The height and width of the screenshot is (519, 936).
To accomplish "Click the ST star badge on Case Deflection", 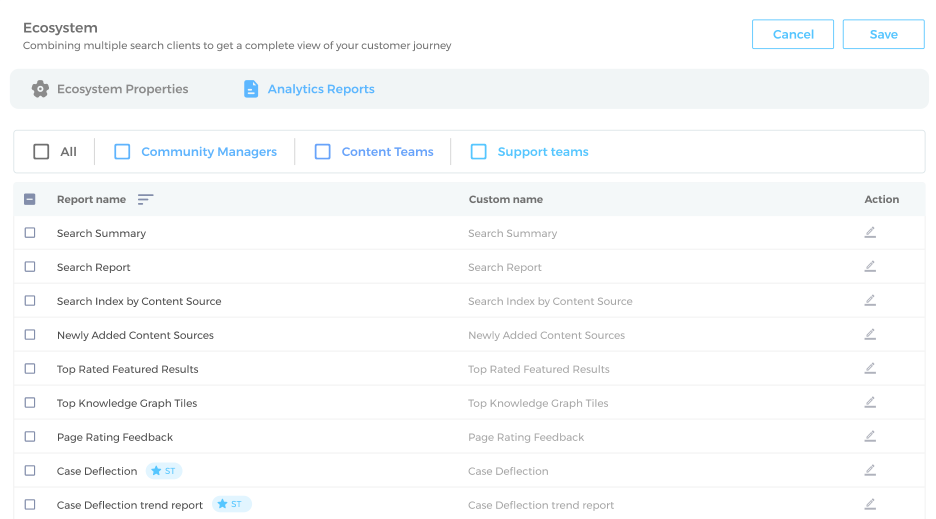I will point(164,471).
